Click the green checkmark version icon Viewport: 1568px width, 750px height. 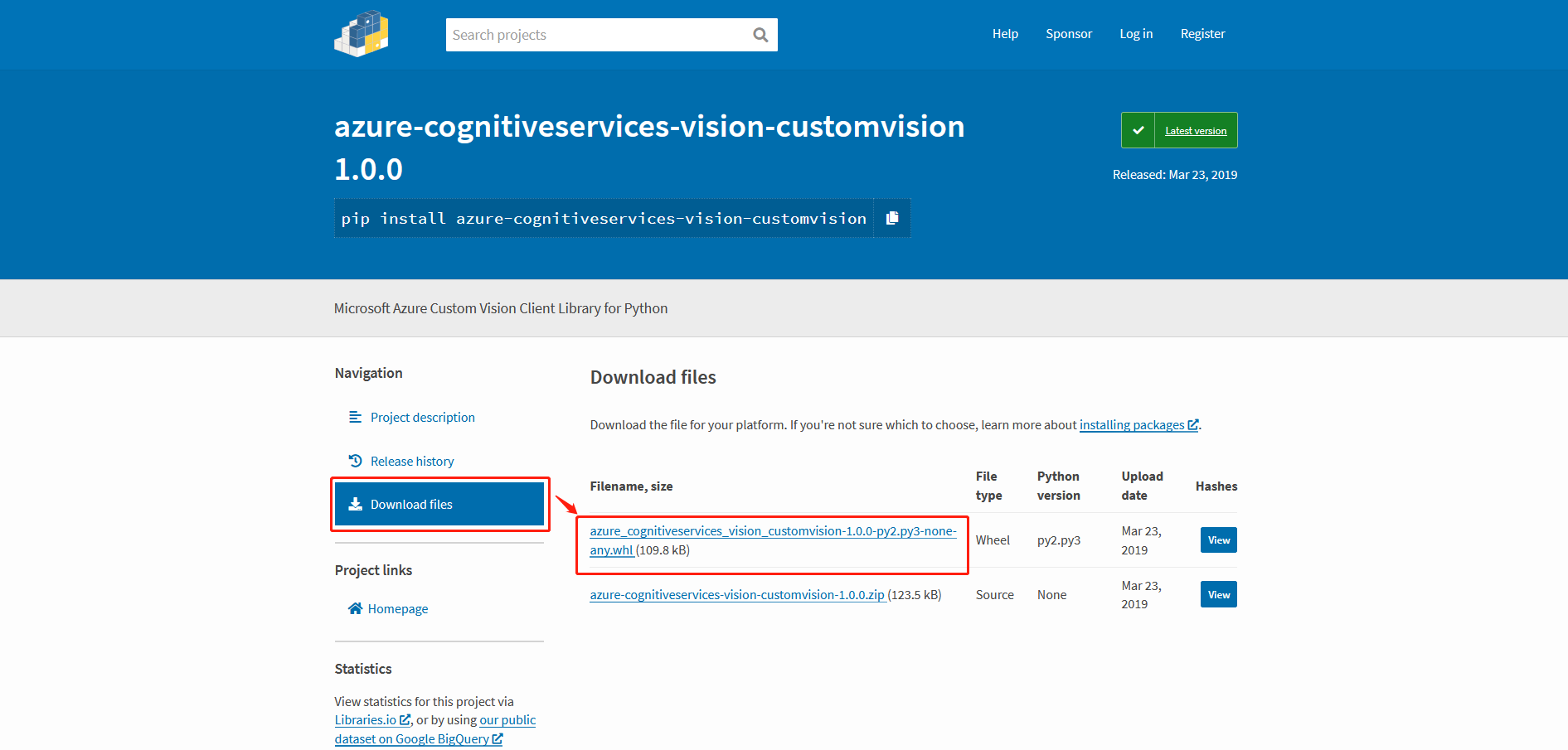[1138, 130]
